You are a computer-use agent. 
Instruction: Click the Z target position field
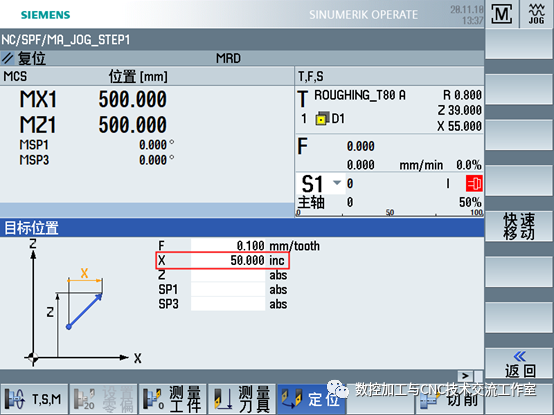228,275
